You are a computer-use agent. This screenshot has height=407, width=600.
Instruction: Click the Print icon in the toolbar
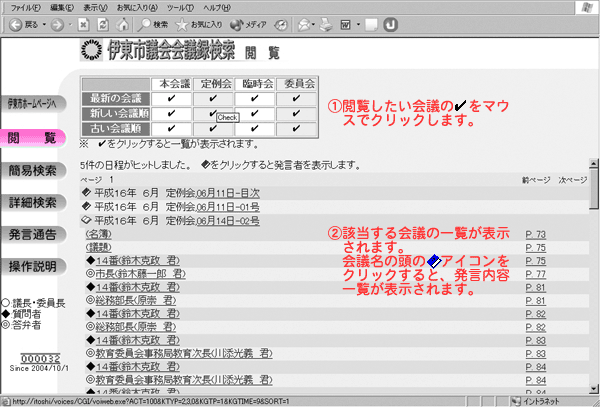coord(326,23)
